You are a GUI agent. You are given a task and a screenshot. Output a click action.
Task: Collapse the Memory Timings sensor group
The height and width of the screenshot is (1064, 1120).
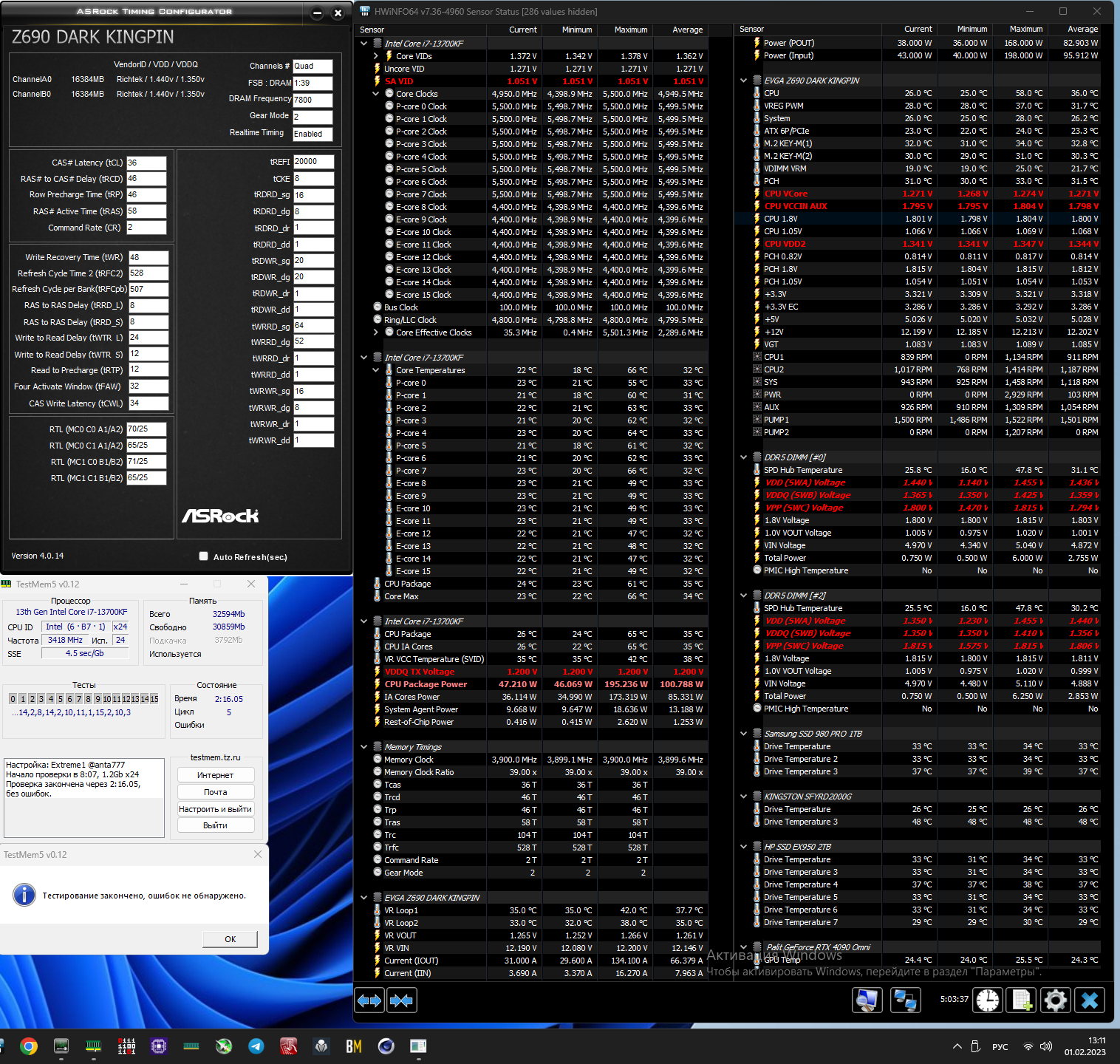pos(364,747)
